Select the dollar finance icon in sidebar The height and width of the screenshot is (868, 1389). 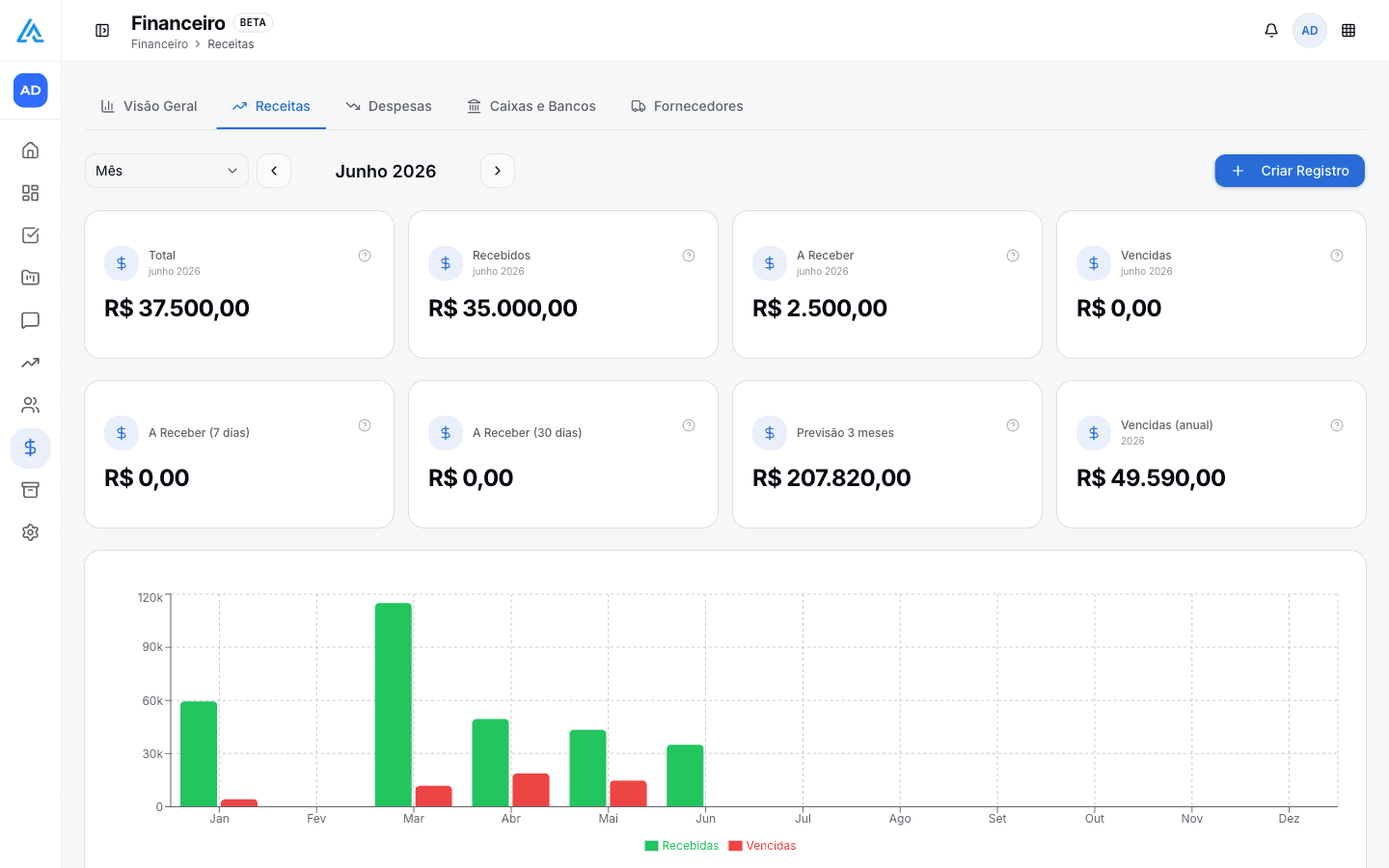[31, 448]
